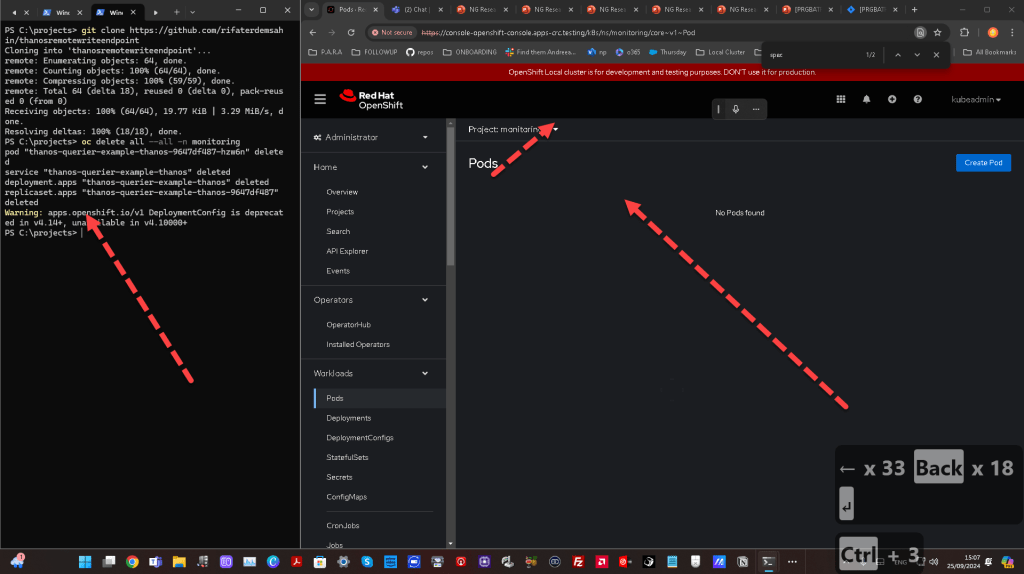This screenshot has width=1024, height=574.
Task: Open the notifications bell in OpenShift header
Action: (866, 99)
